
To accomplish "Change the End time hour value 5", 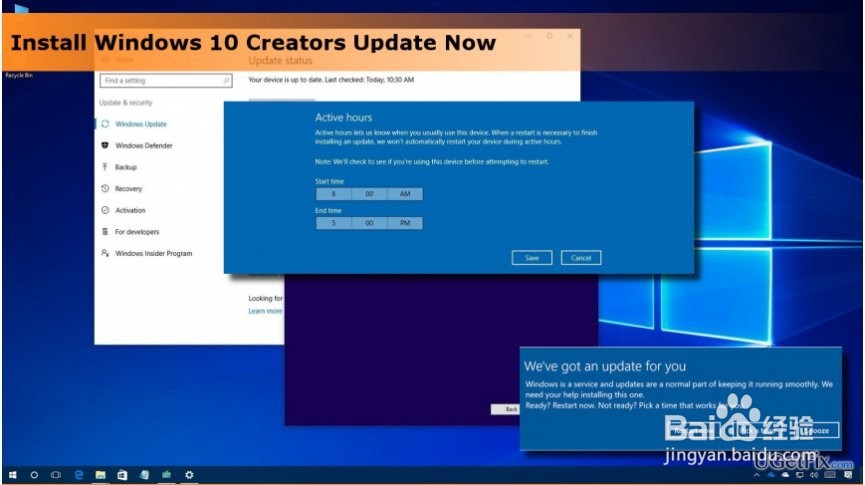I will click(333, 223).
